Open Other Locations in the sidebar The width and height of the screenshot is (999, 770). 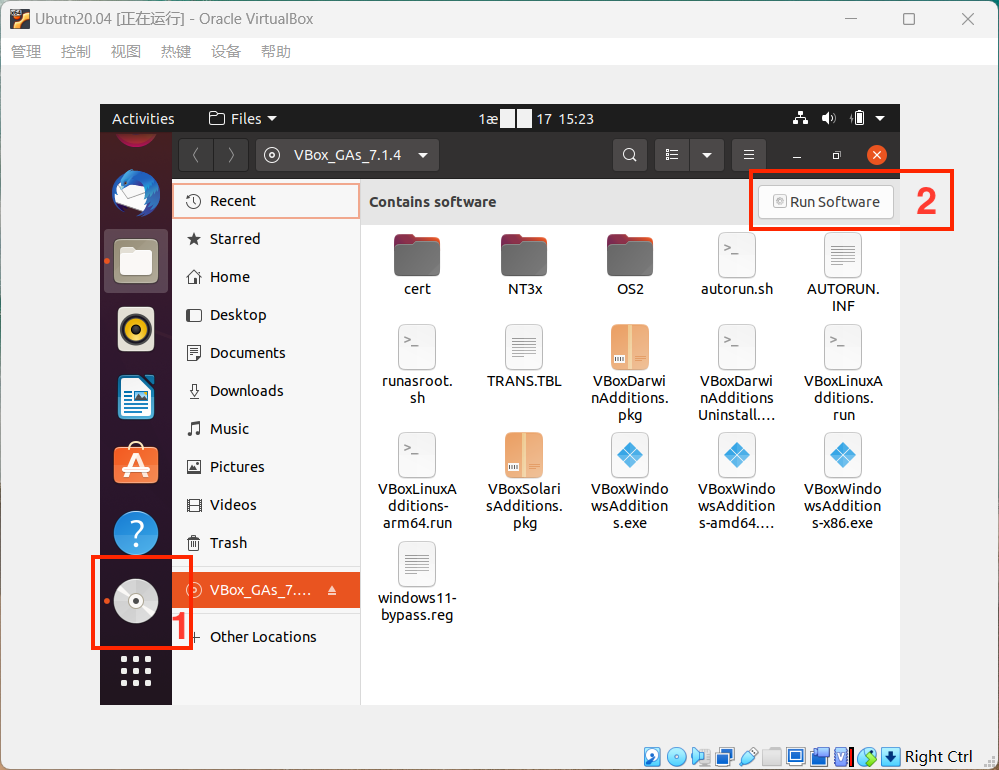pyautogui.click(x=266, y=637)
